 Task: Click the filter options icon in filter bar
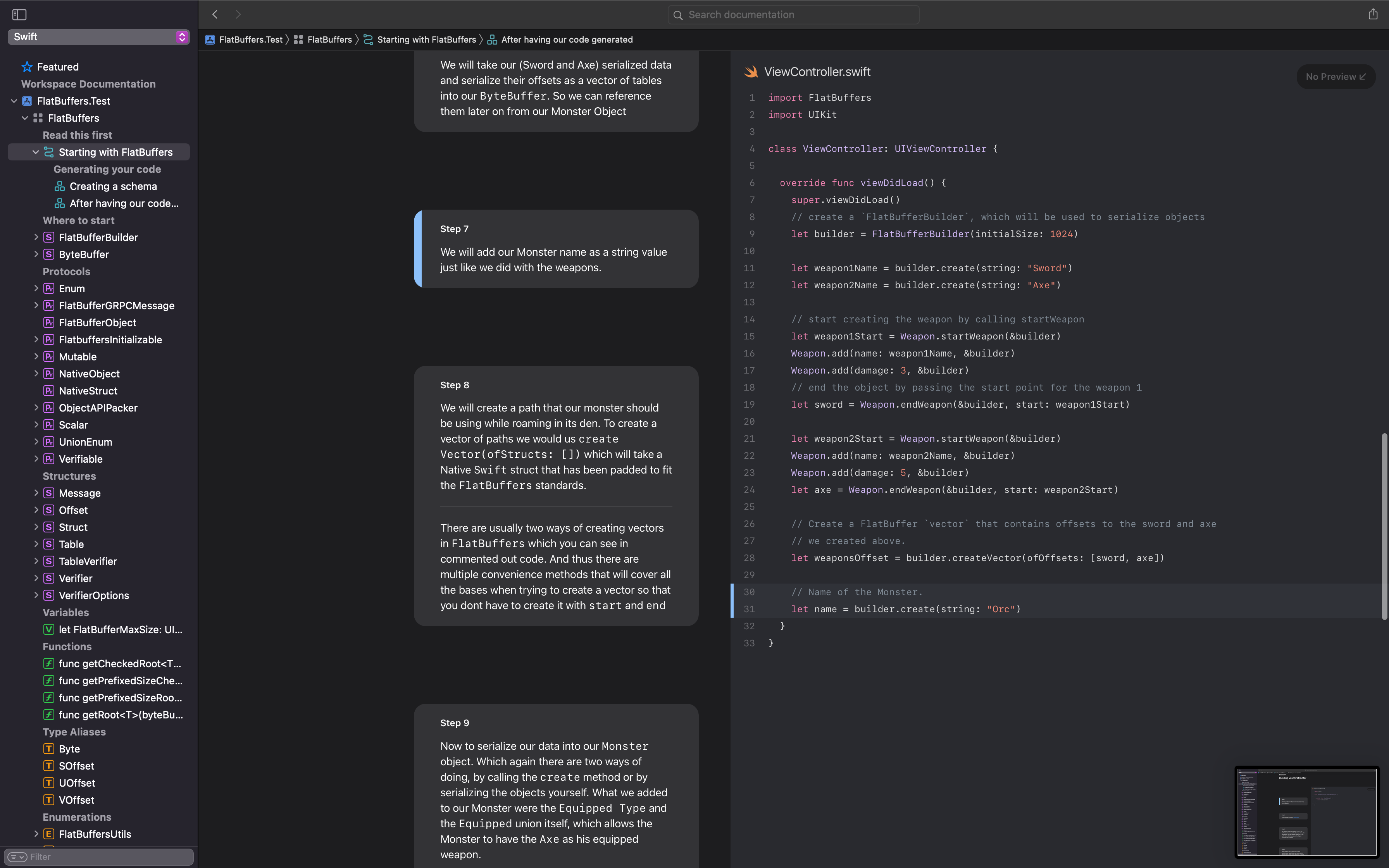point(18,856)
